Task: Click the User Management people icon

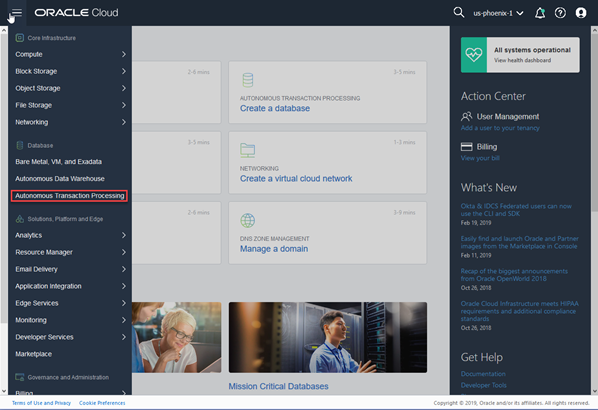Action: pos(466,116)
